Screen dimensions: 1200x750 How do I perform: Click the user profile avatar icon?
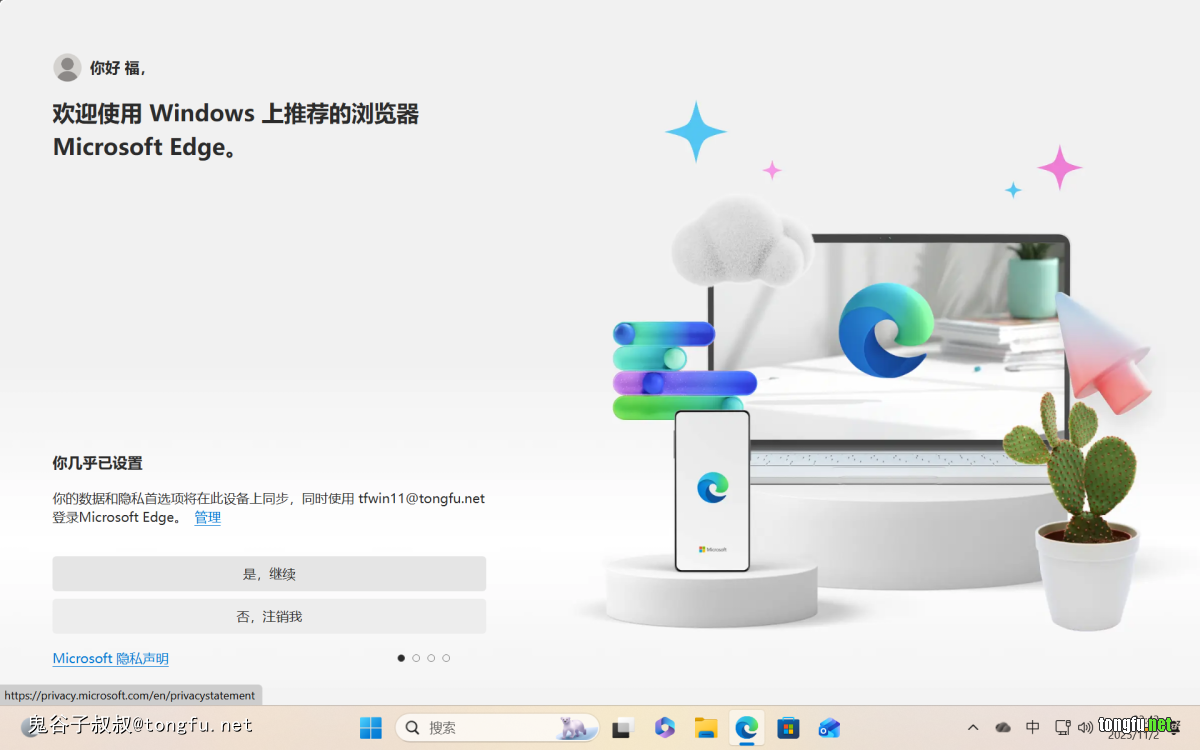(67, 67)
